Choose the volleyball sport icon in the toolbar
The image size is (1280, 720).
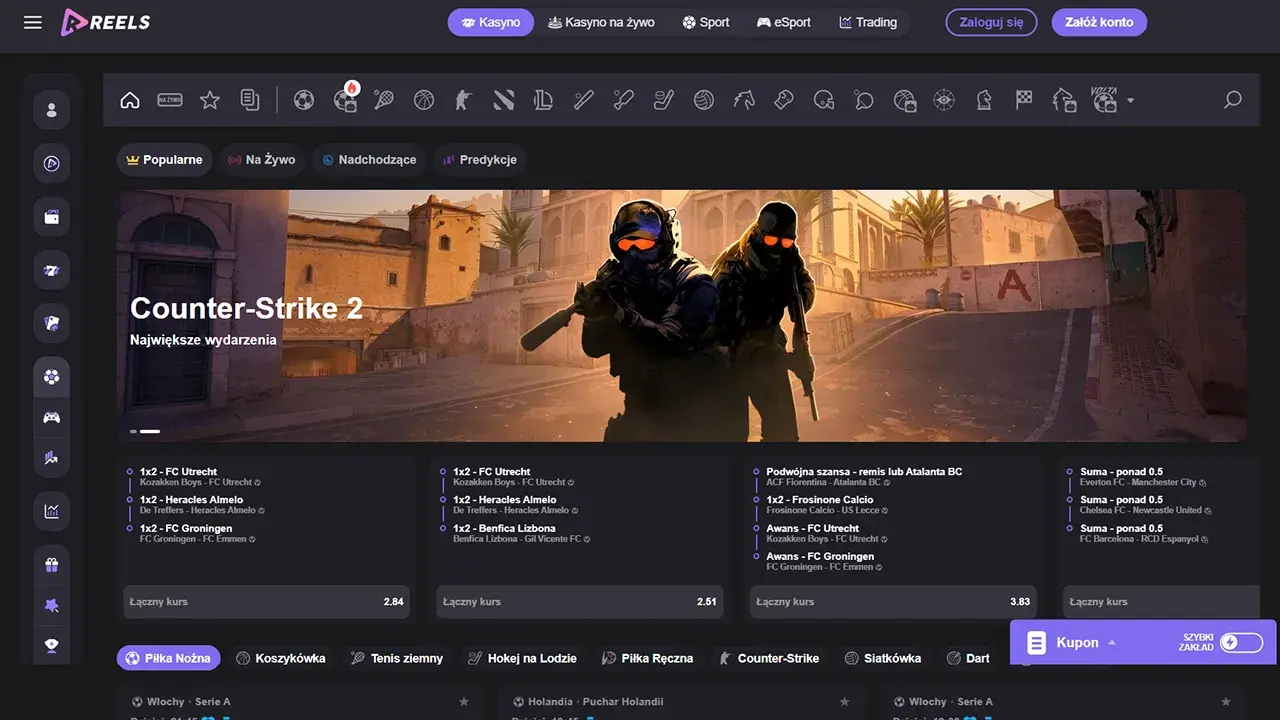pyautogui.click(x=704, y=100)
